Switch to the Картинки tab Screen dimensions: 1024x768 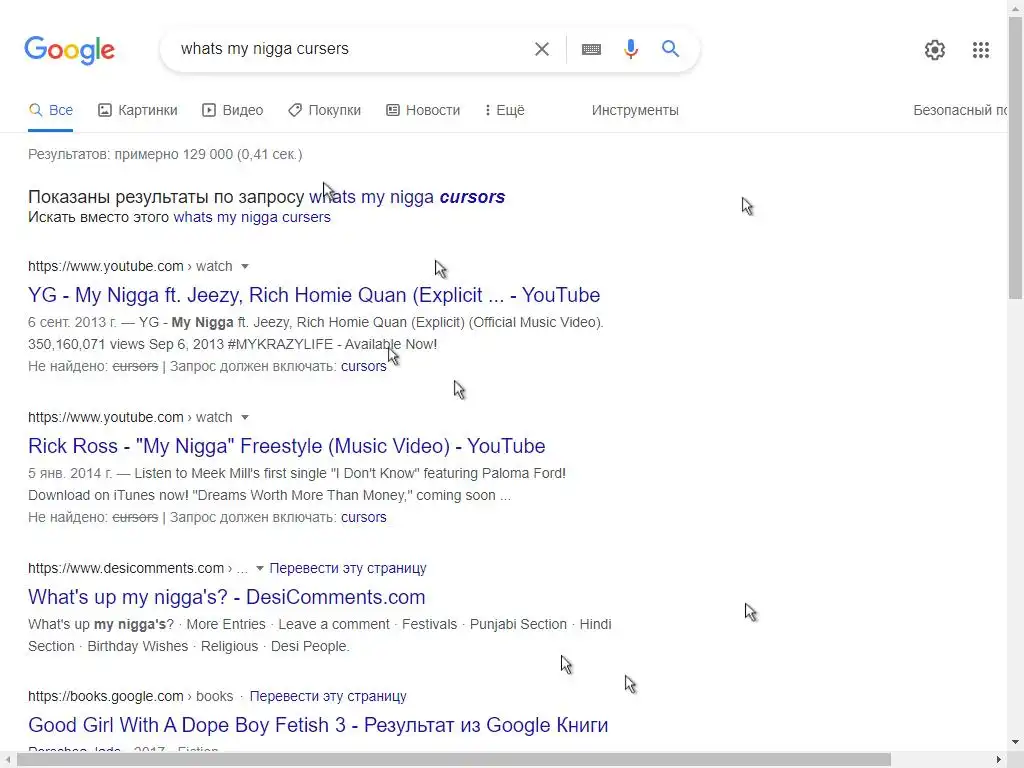pyautogui.click(x=138, y=110)
